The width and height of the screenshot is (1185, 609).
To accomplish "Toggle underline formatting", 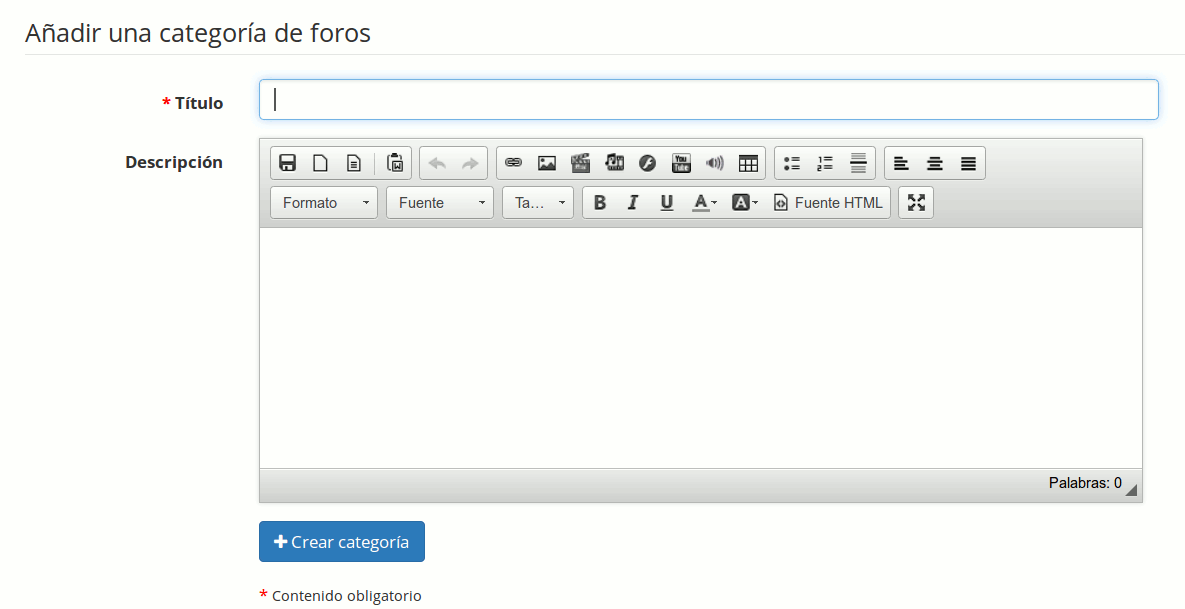I will point(666,203).
